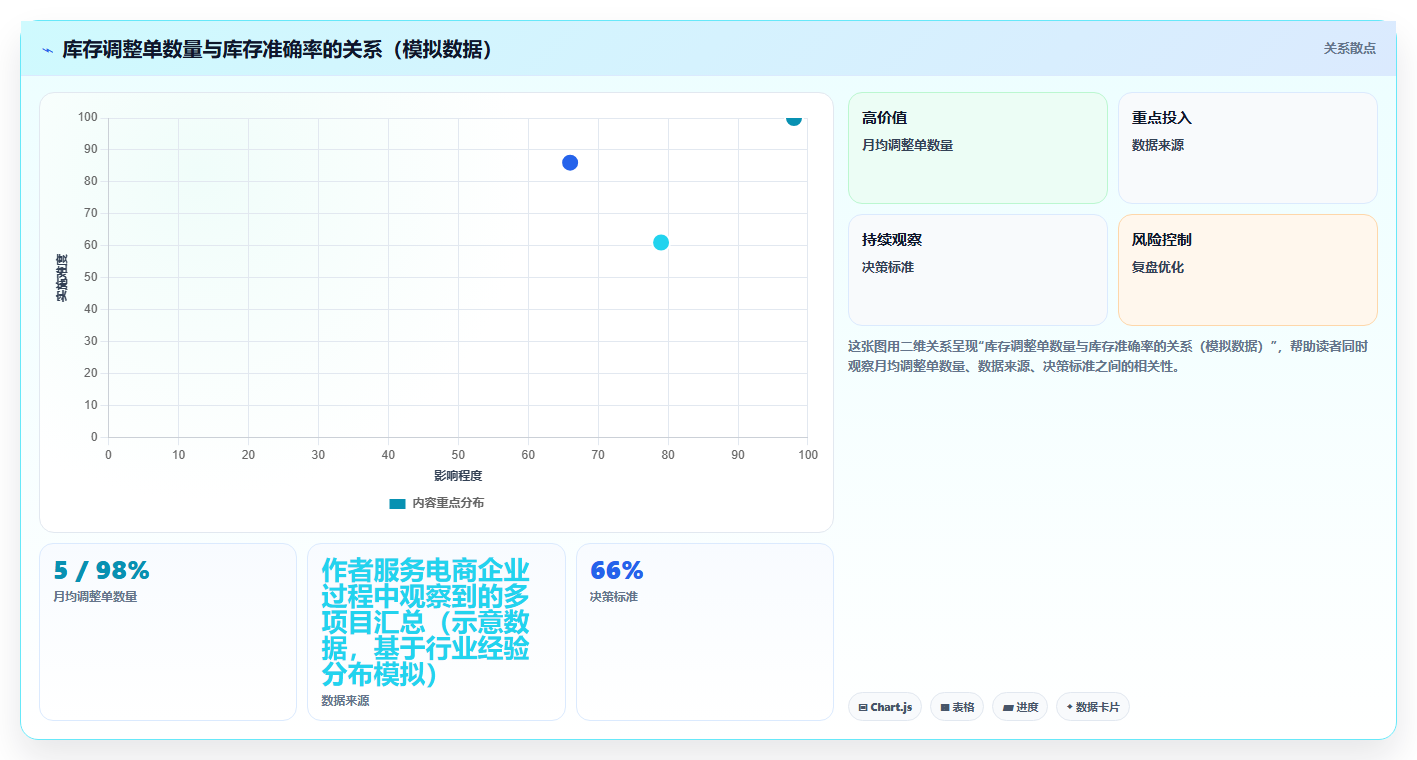Click 决策标准 label under 66%

[614, 597]
